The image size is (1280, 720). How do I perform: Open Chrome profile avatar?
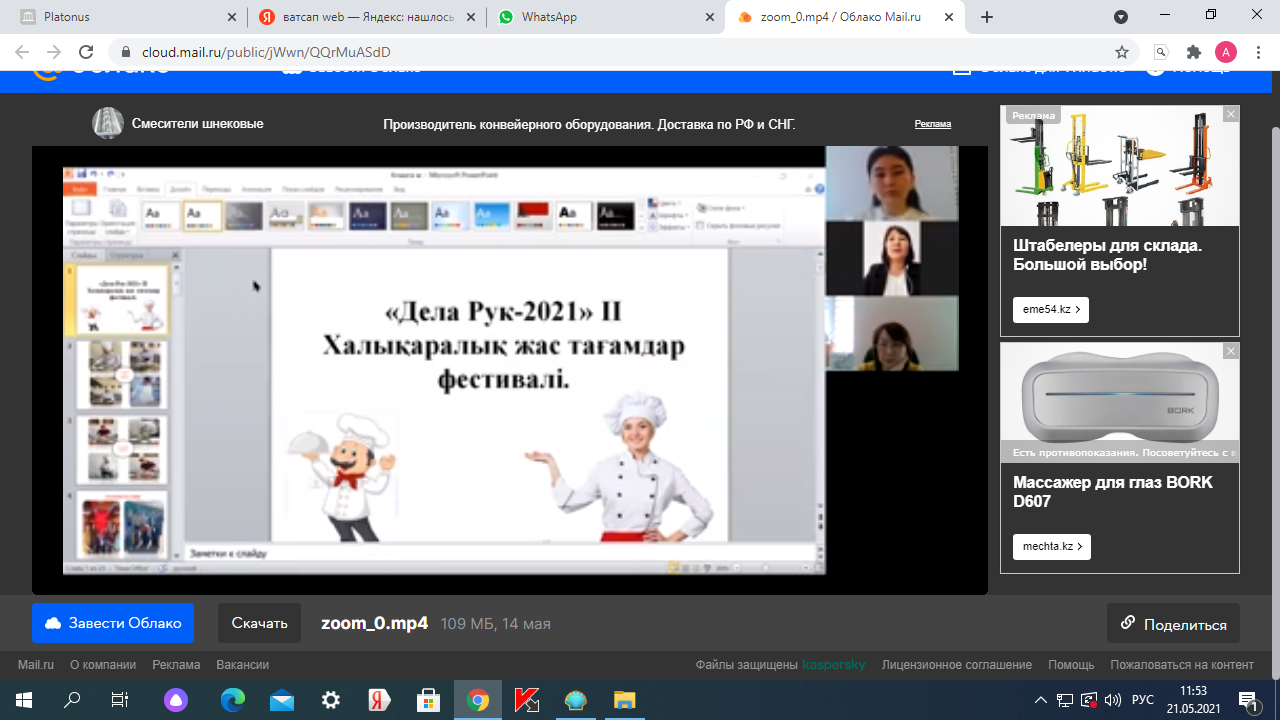[x=1225, y=52]
